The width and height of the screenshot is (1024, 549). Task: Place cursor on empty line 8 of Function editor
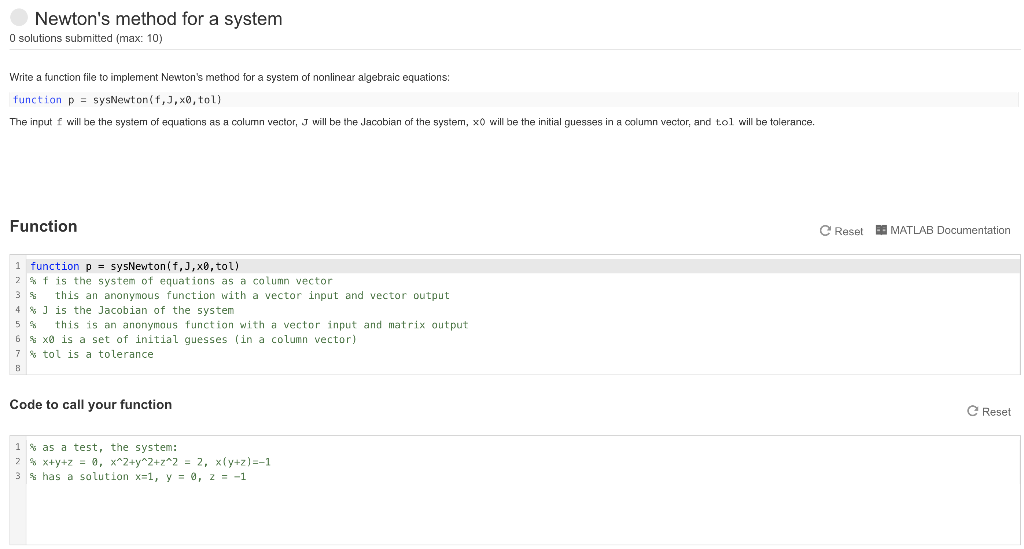click(x=522, y=368)
